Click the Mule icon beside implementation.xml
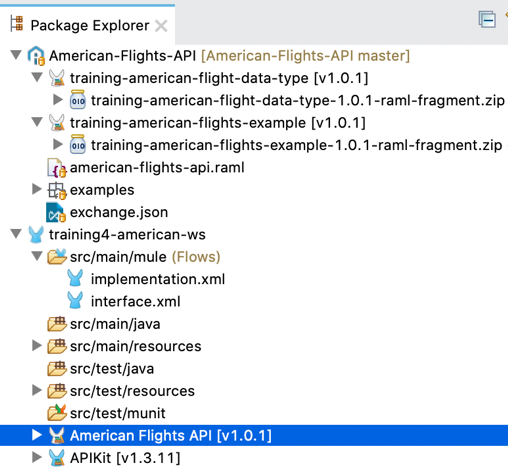The width and height of the screenshot is (508, 470). 75,278
